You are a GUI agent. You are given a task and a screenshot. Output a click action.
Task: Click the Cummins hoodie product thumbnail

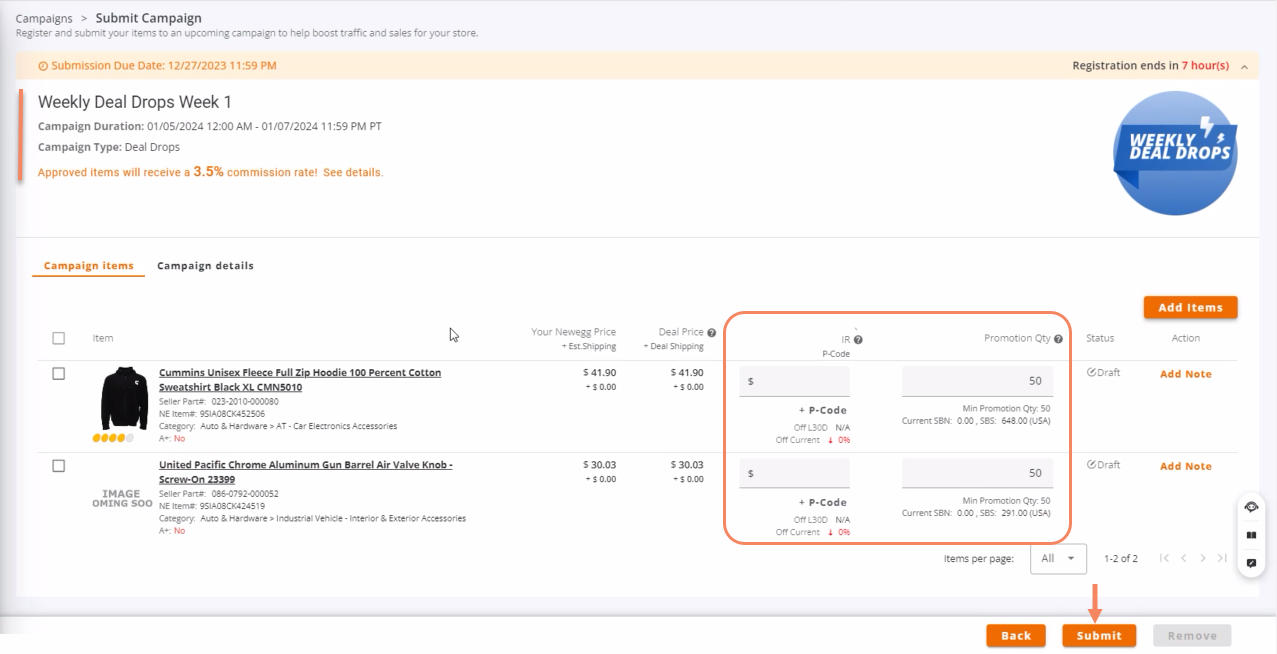[x=124, y=399]
